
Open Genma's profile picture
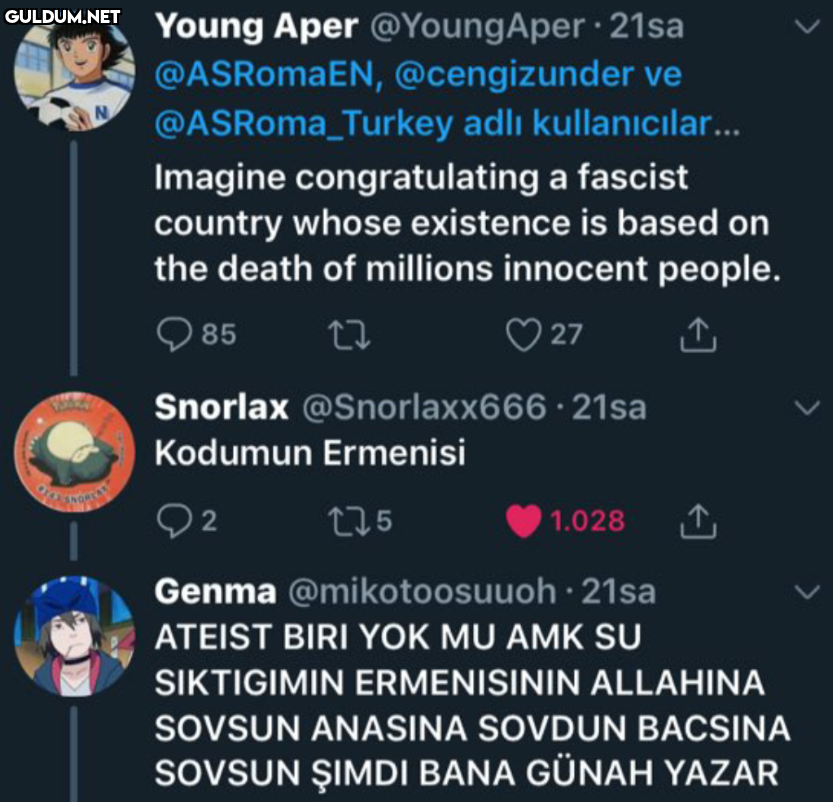tap(75, 636)
